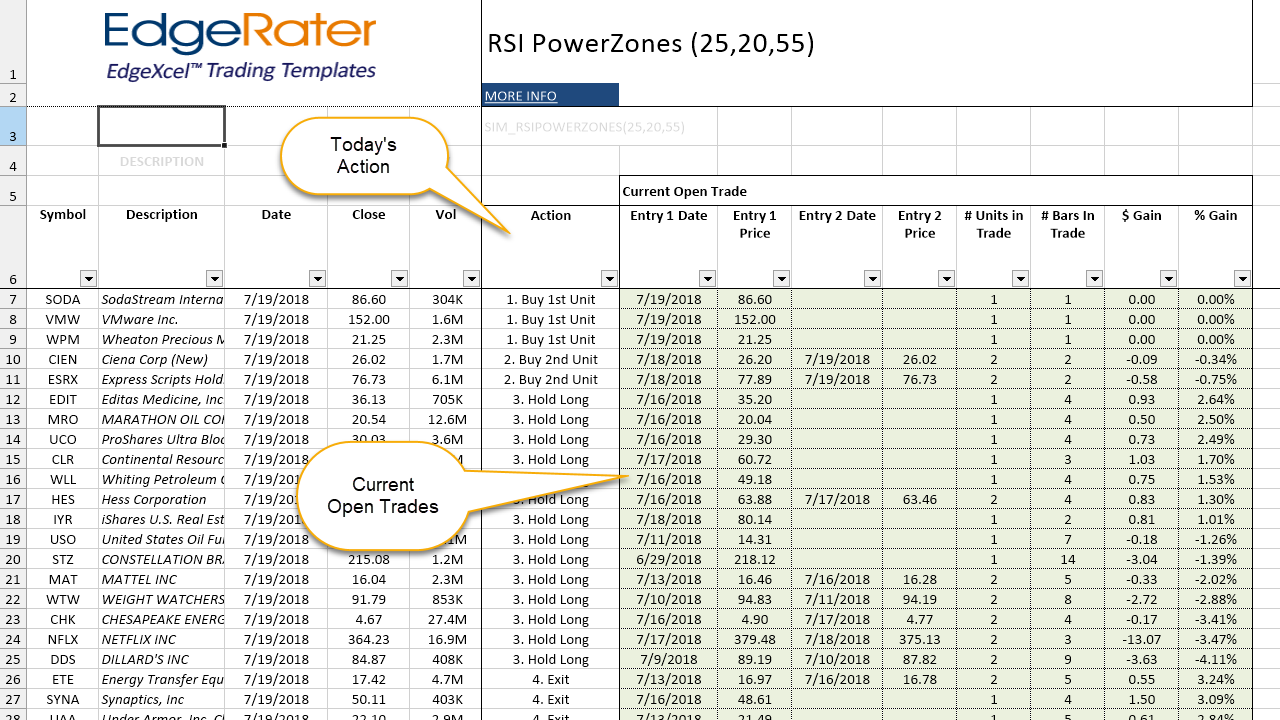Viewport: 1280px width, 720px height.
Task: Select the DILLARD'S INC description cell
Action: [x=161, y=659]
